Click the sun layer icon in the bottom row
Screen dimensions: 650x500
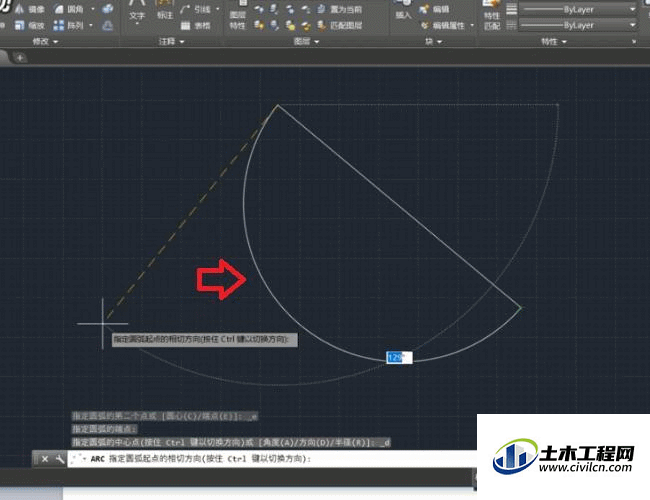pos(290,26)
